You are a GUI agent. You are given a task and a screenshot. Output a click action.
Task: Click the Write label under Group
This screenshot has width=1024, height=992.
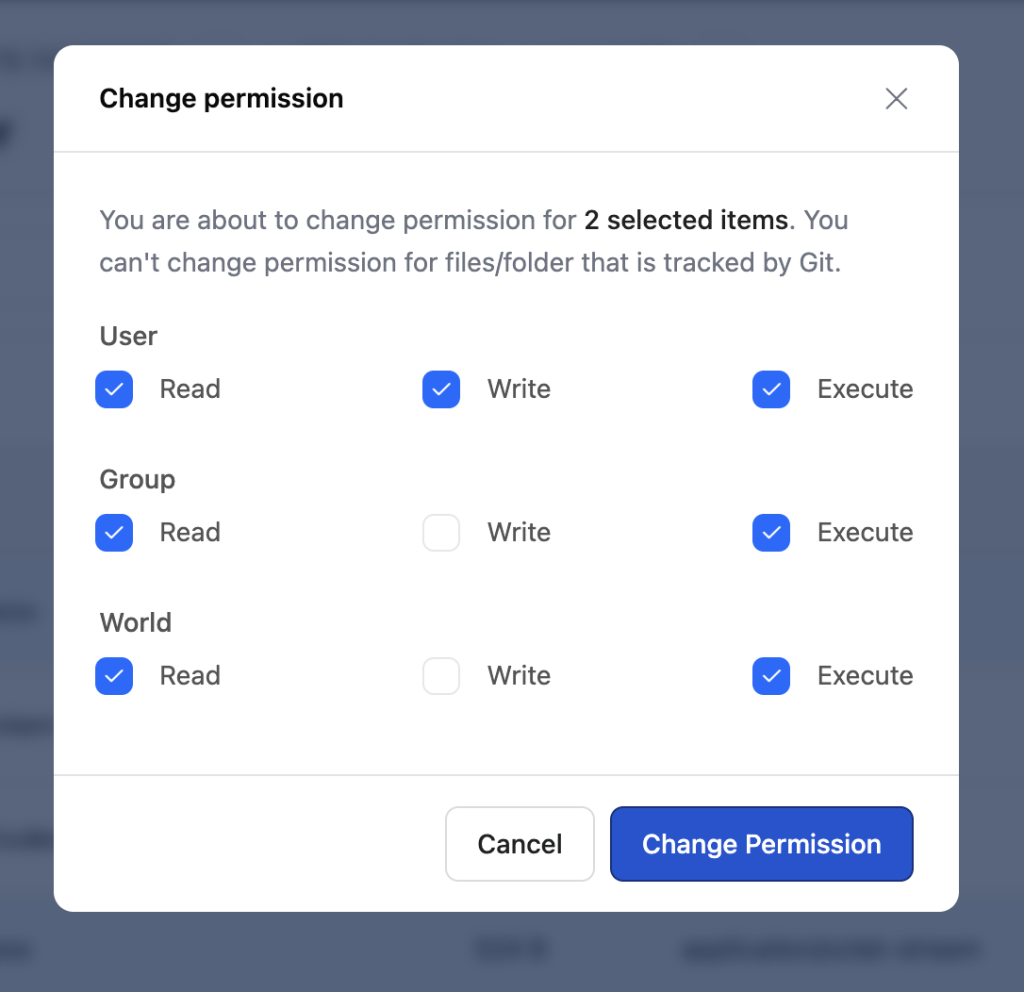(x=519, y=533)
